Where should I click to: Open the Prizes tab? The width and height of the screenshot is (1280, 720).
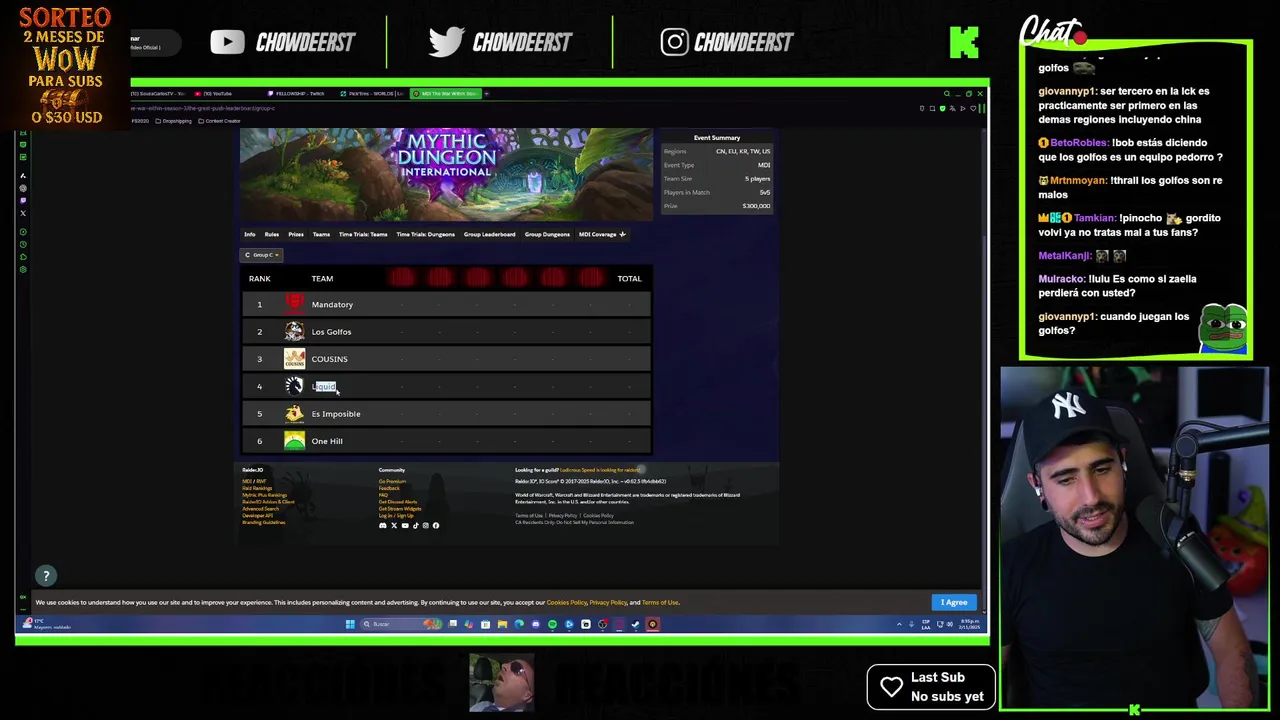pyautogui.click(x=296, y=234)
